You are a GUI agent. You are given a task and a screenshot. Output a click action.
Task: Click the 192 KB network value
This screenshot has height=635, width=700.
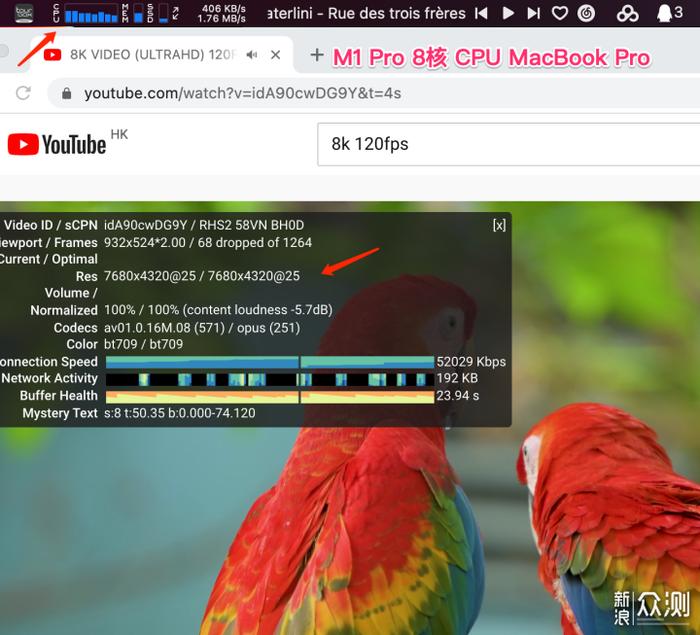pos(458,378)
